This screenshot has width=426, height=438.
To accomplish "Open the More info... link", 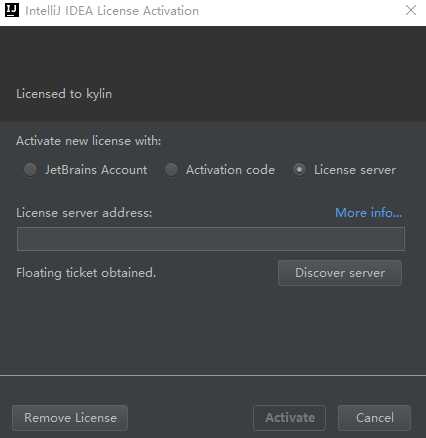I will coord(369,212).
